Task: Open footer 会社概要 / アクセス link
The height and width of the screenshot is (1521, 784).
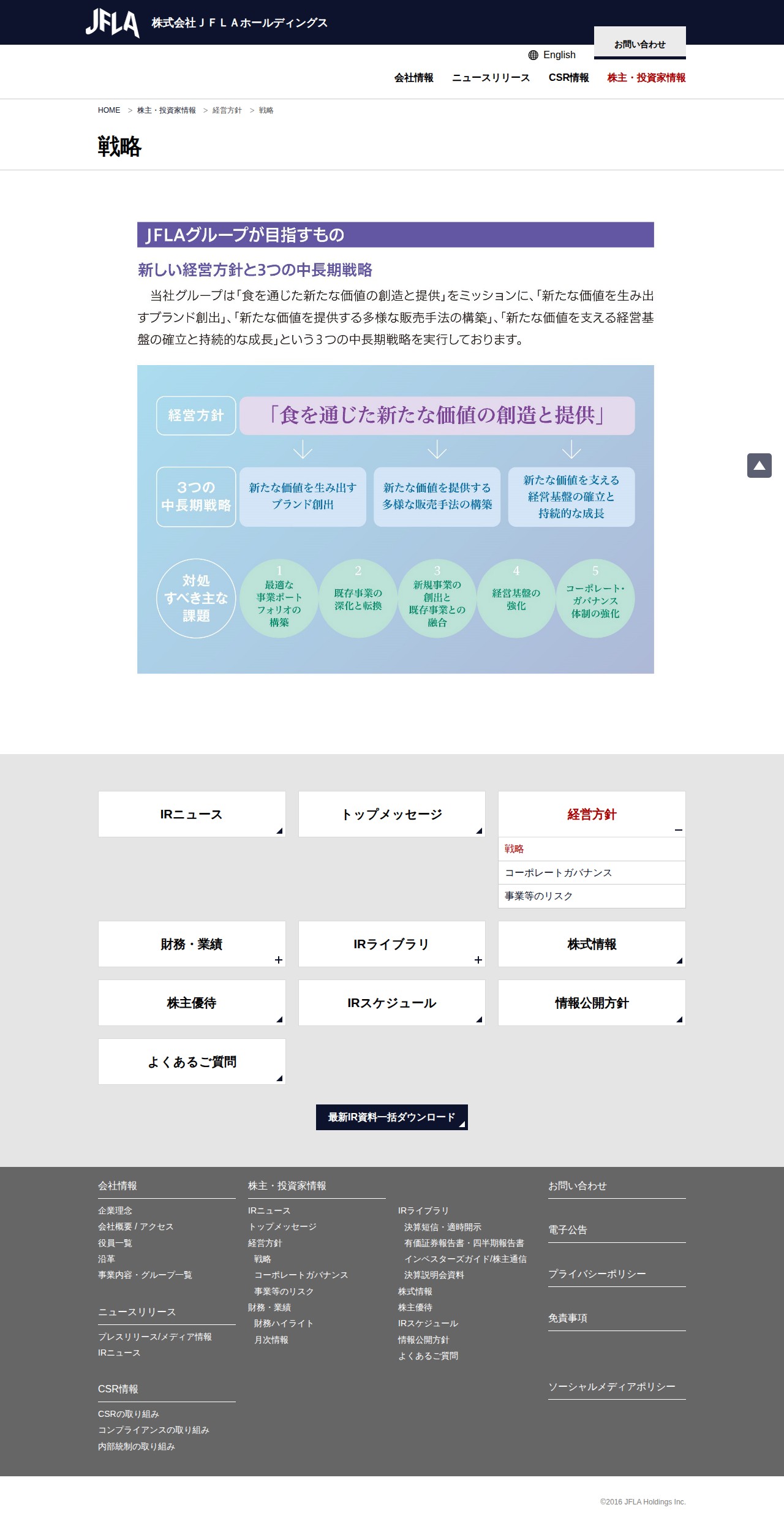Action: tap(136, 1226)
